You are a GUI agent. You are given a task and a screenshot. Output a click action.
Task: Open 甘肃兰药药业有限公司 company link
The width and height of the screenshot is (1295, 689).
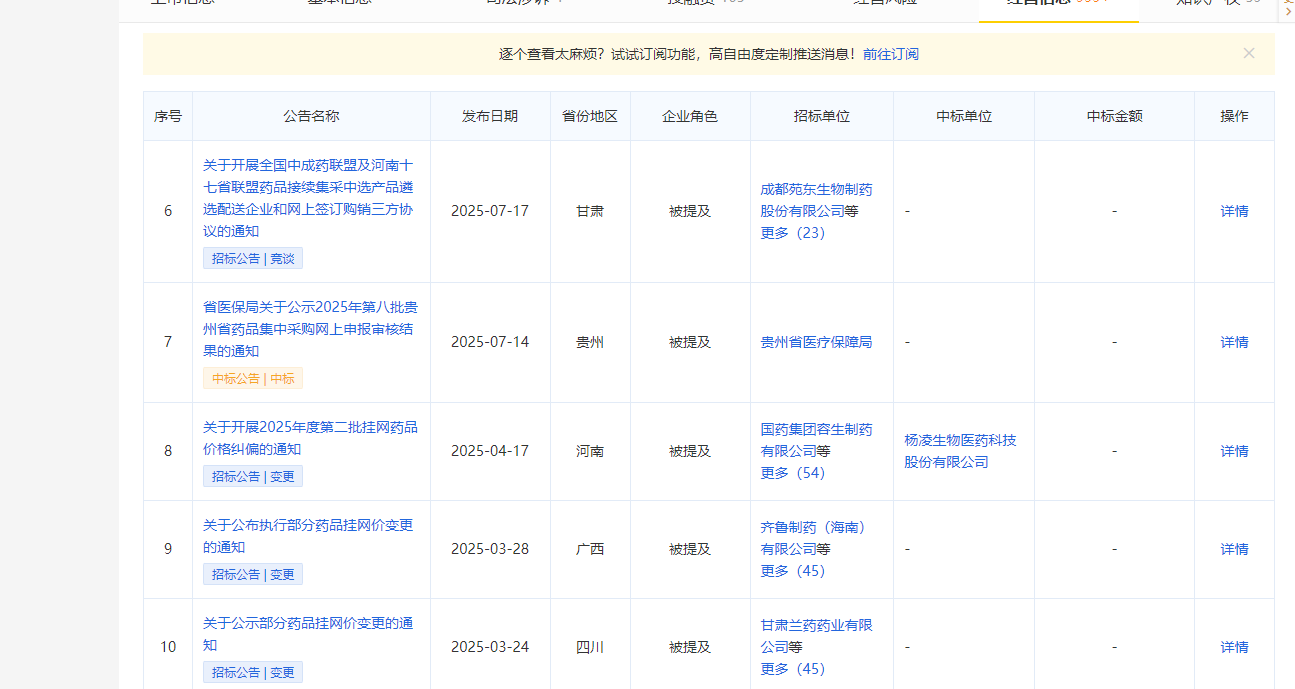click(816, 636)
